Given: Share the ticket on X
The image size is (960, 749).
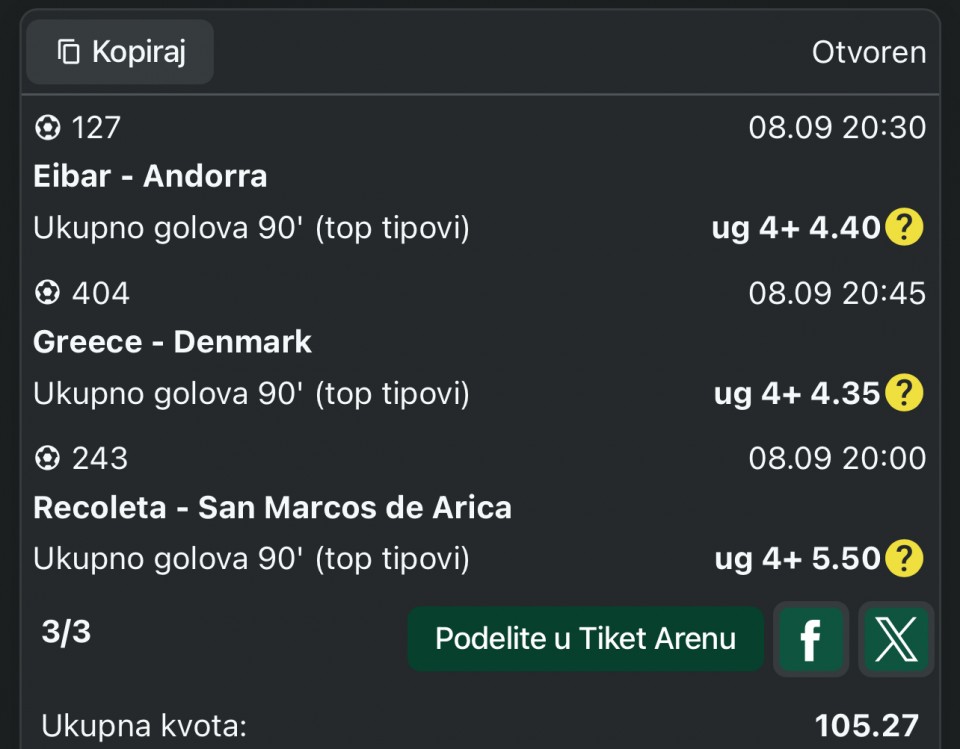Looking at the screenshot, I should click(x=896, y=639).
